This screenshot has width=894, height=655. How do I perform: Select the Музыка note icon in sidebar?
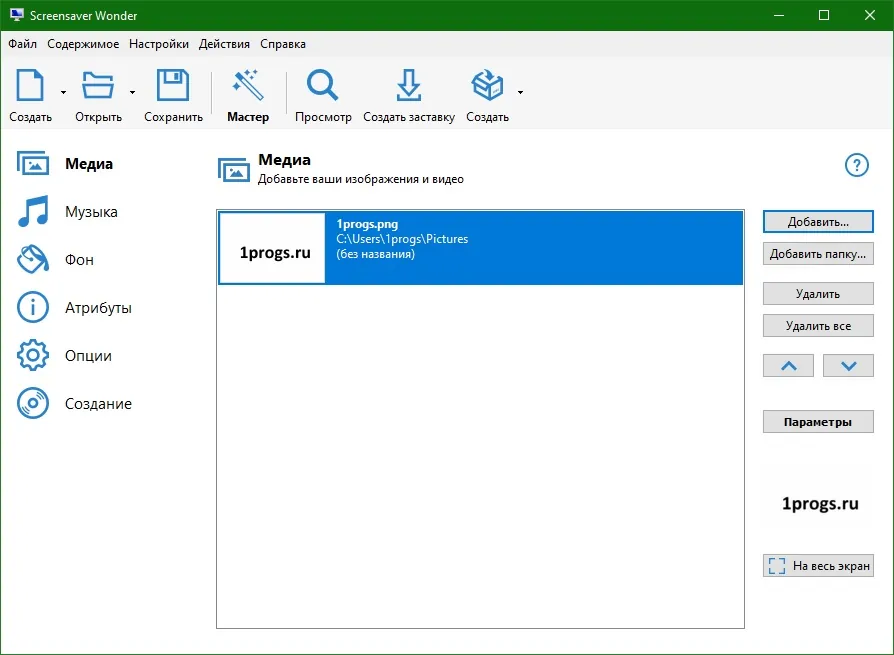click(x=32, y=211)
